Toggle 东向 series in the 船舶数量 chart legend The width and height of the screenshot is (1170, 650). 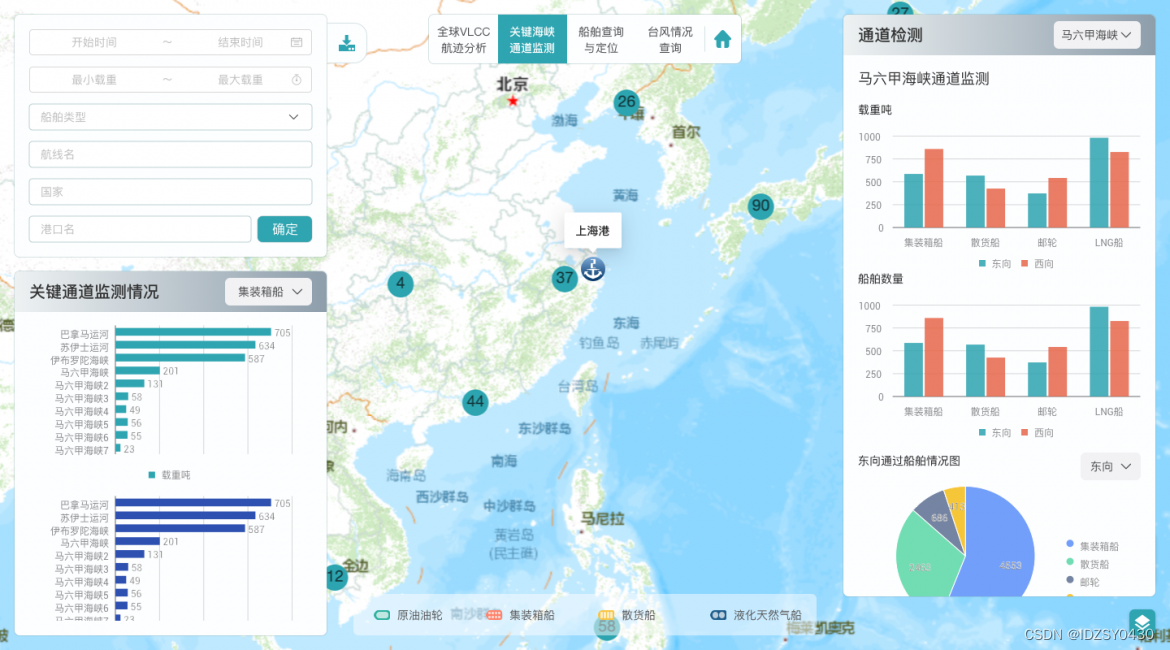[x=995, y=433]
